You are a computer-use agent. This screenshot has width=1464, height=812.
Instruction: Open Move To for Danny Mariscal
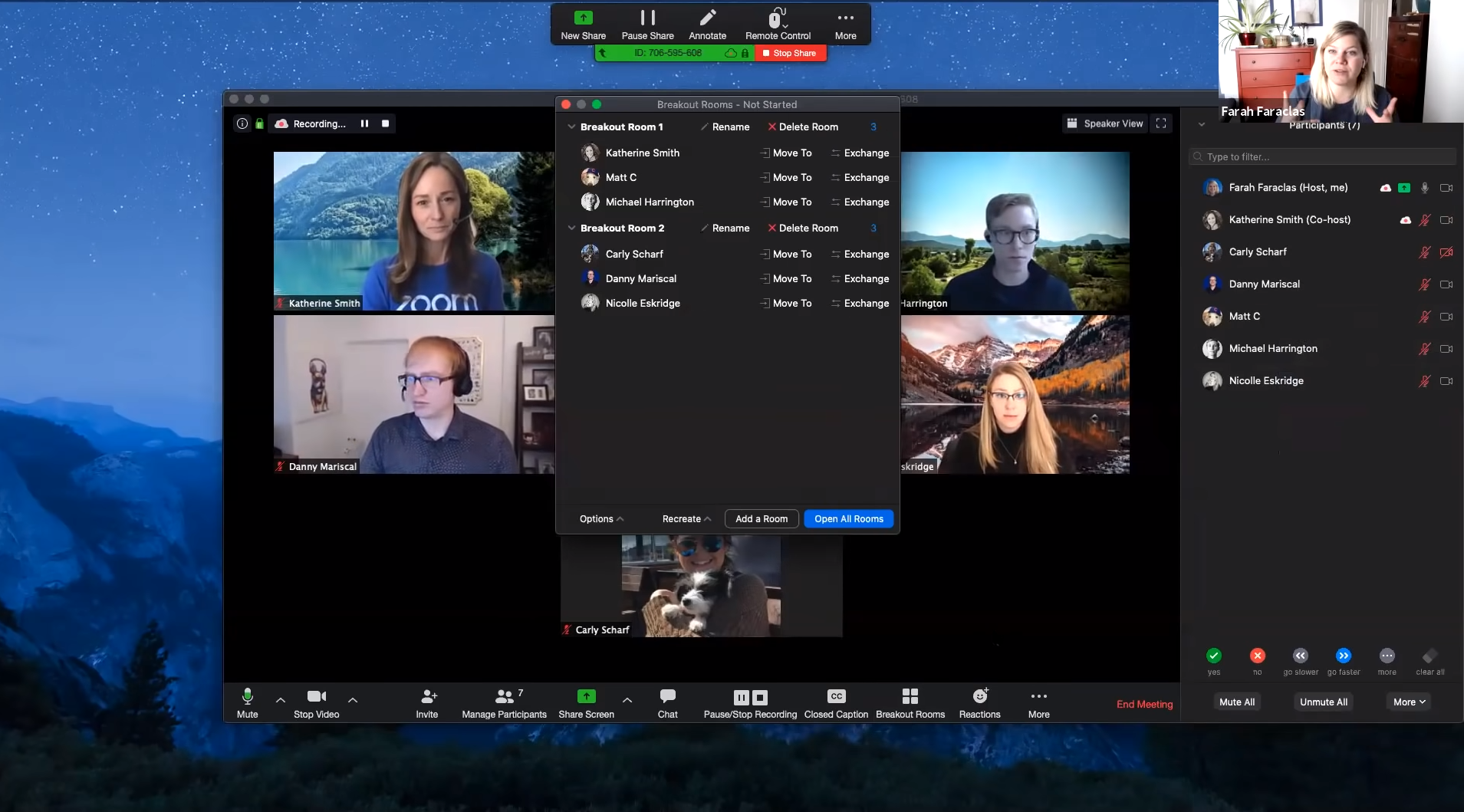(x=785, y=278)
